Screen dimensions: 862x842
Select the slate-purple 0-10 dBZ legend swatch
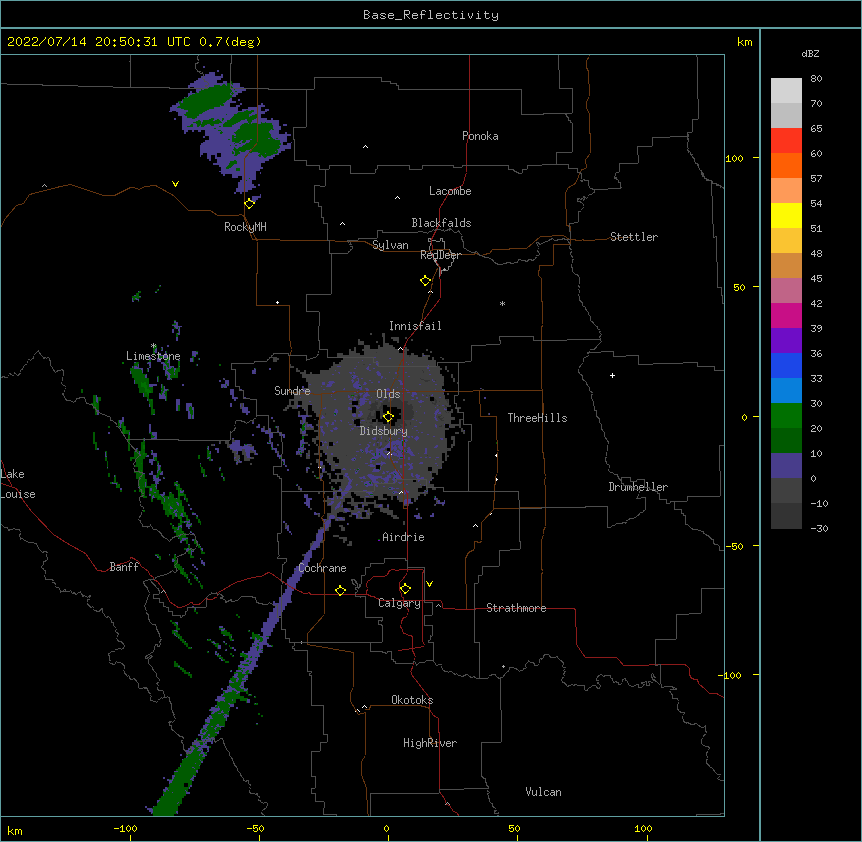coord(786,466)
